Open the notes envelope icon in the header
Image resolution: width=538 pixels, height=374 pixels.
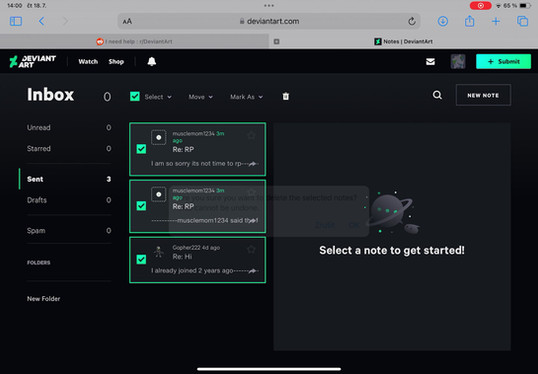[430, 61]
